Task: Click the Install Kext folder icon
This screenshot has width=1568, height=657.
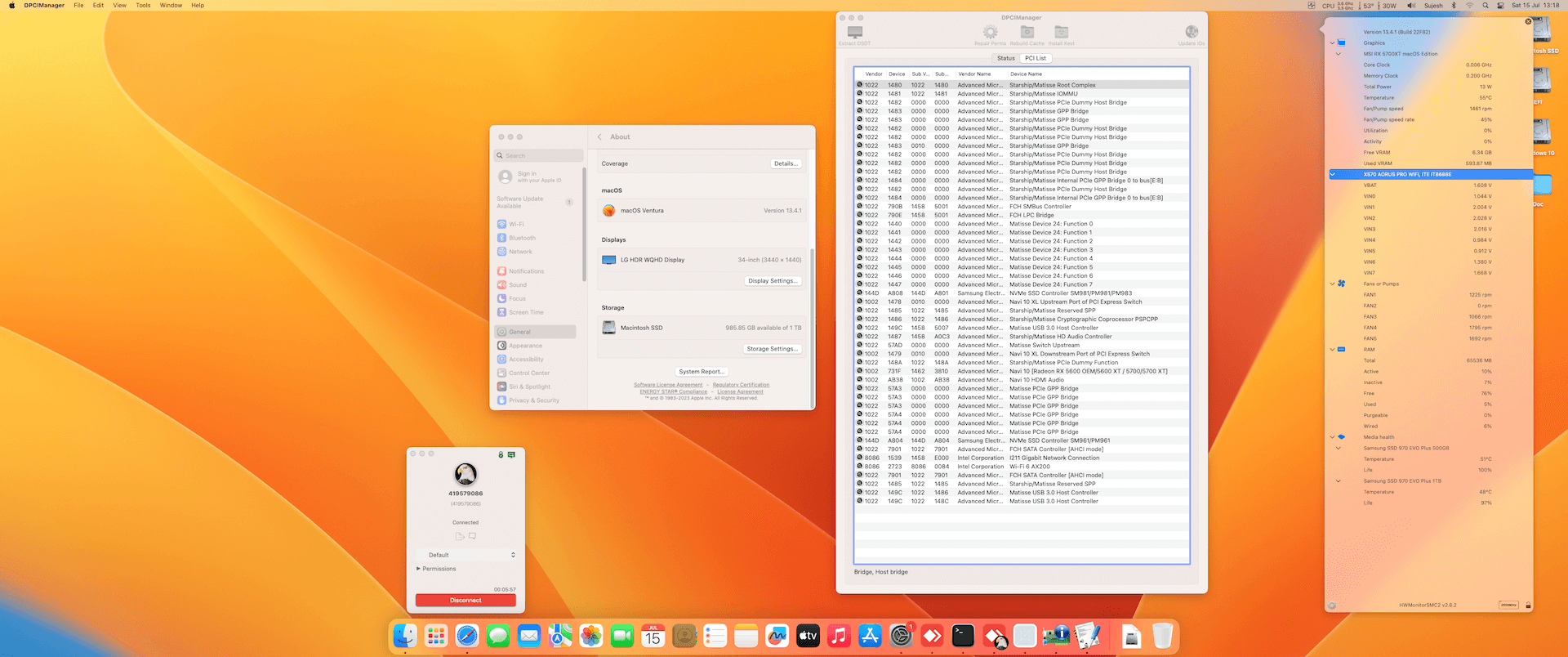Action: click(x=1062, y=32)
